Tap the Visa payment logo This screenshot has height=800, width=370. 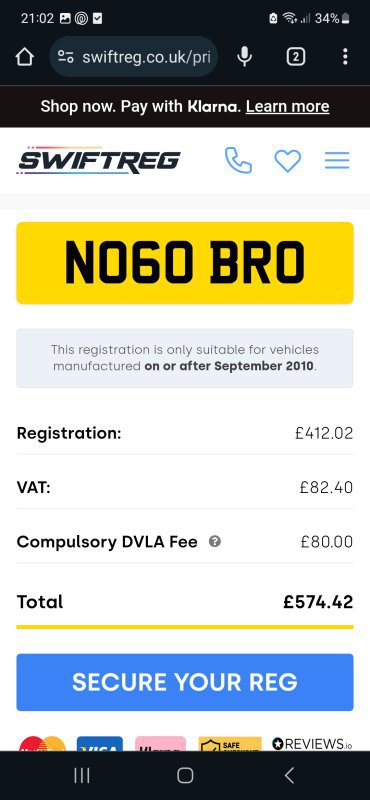click(100, 743)
